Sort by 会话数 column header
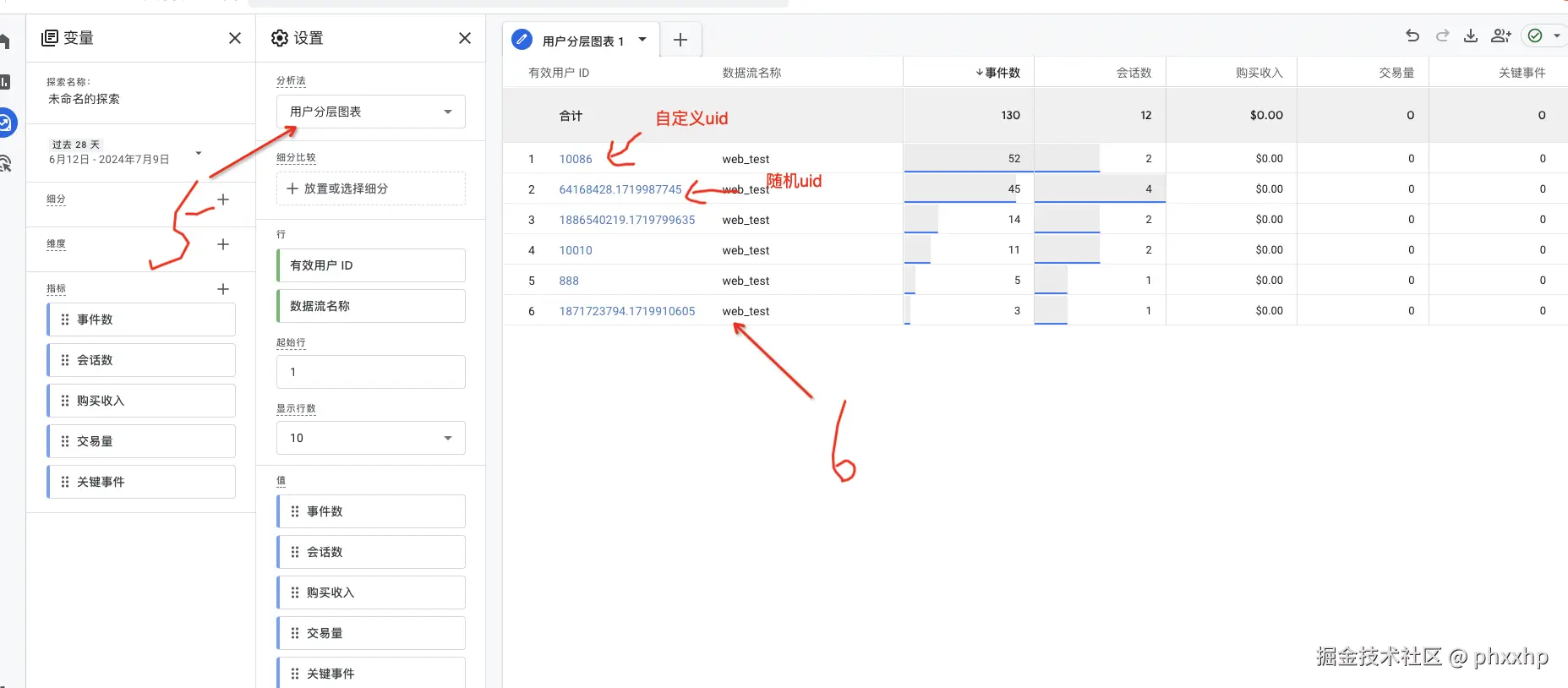The image size is (1568, 688). click(1134, 73)
